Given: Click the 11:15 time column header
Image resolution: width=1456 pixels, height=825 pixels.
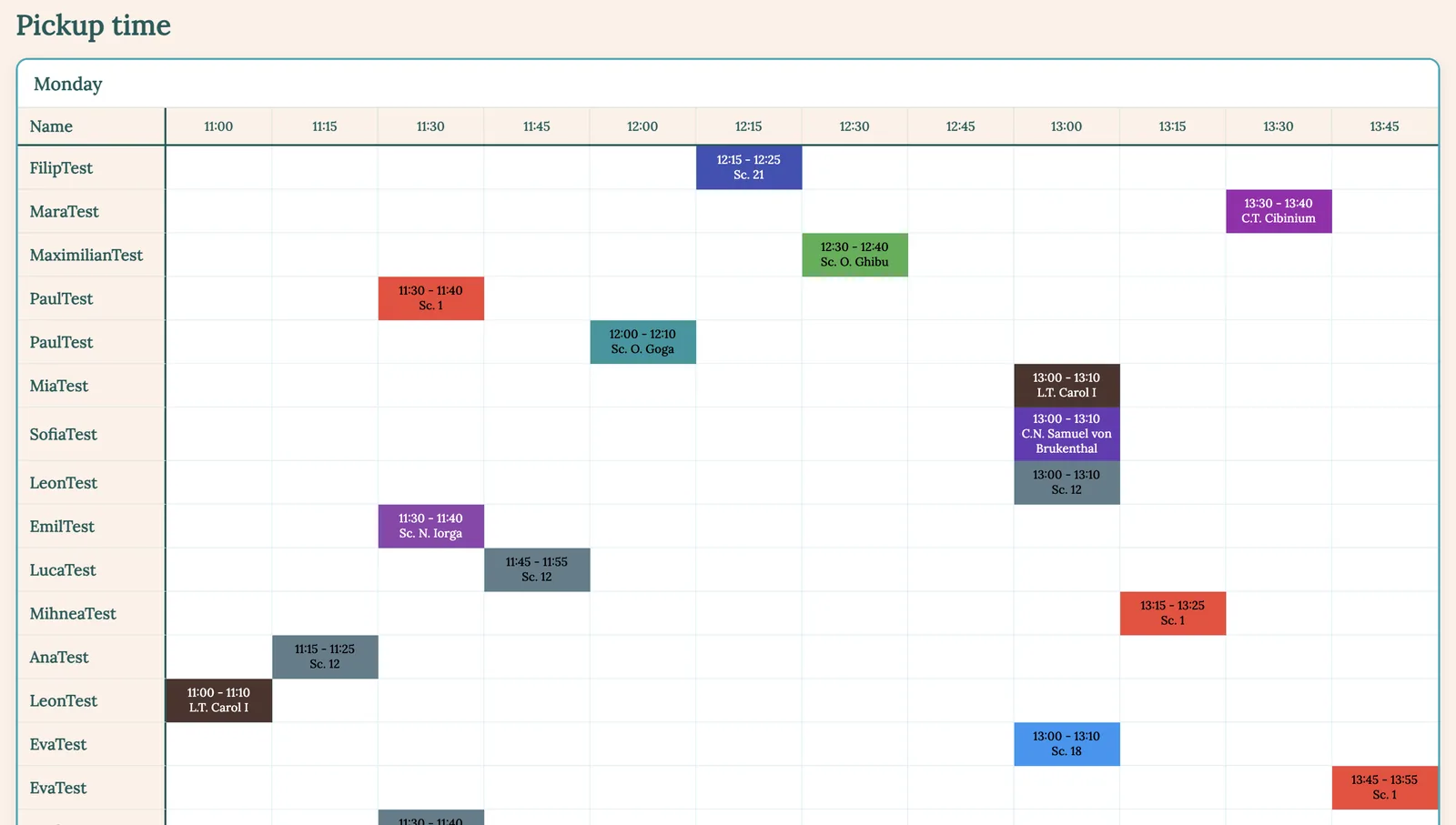Looking at the screenshot, I should (x=325, y=126).
